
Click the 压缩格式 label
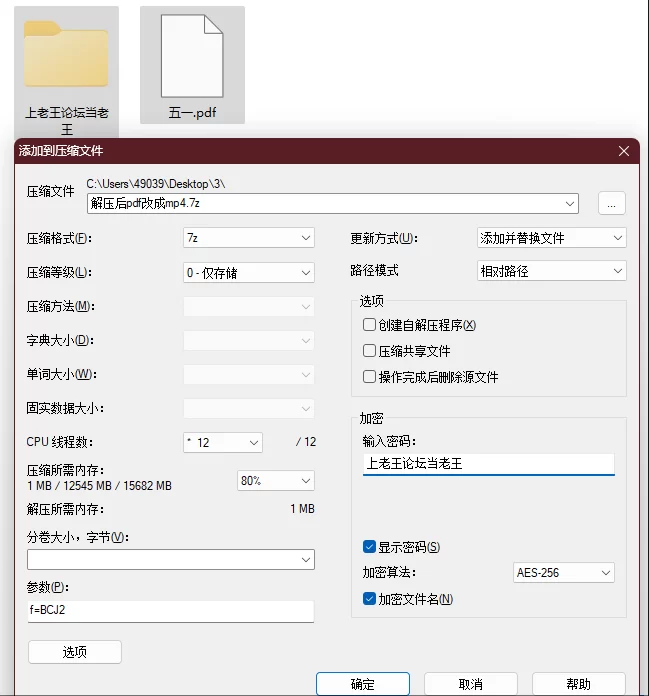(x=59, y=238)
